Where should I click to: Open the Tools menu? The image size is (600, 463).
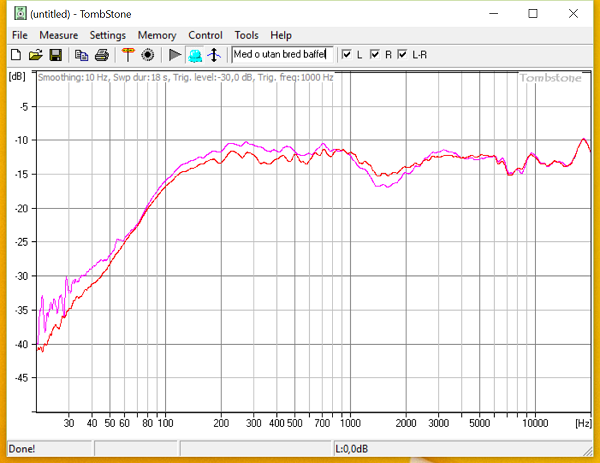click(x=246, y=35)
